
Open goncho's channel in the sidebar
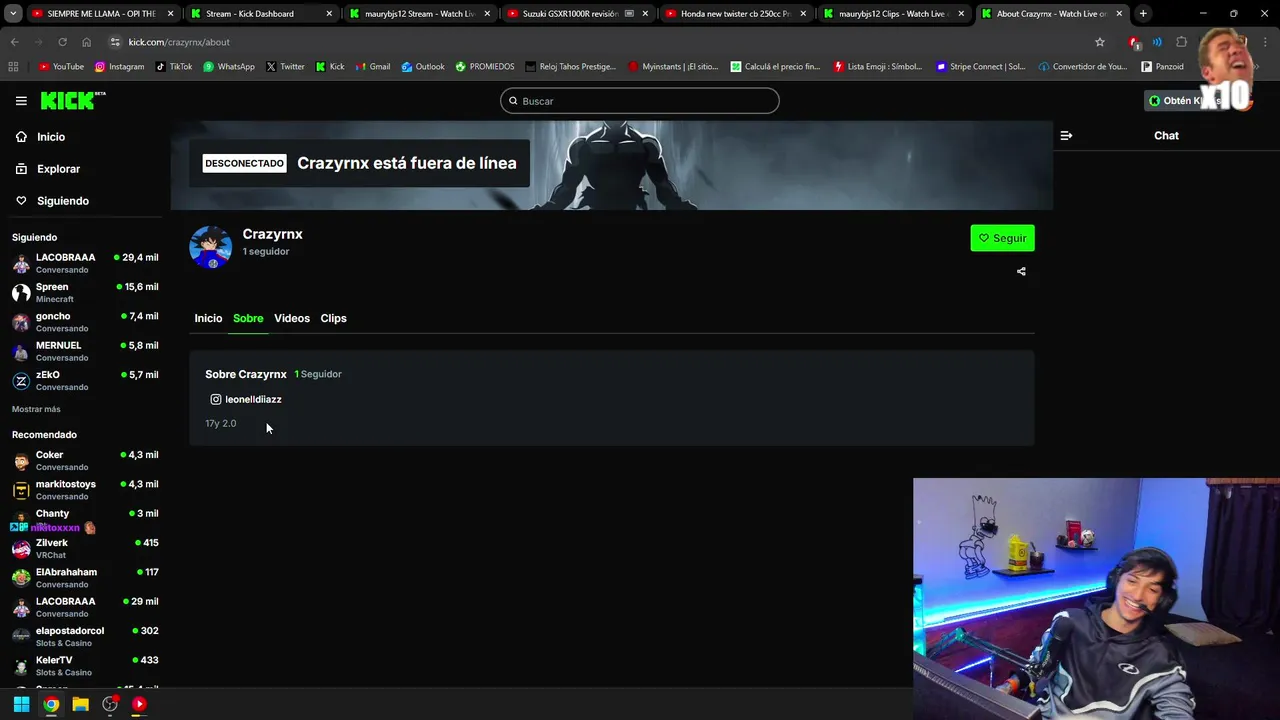click(85, 322)
